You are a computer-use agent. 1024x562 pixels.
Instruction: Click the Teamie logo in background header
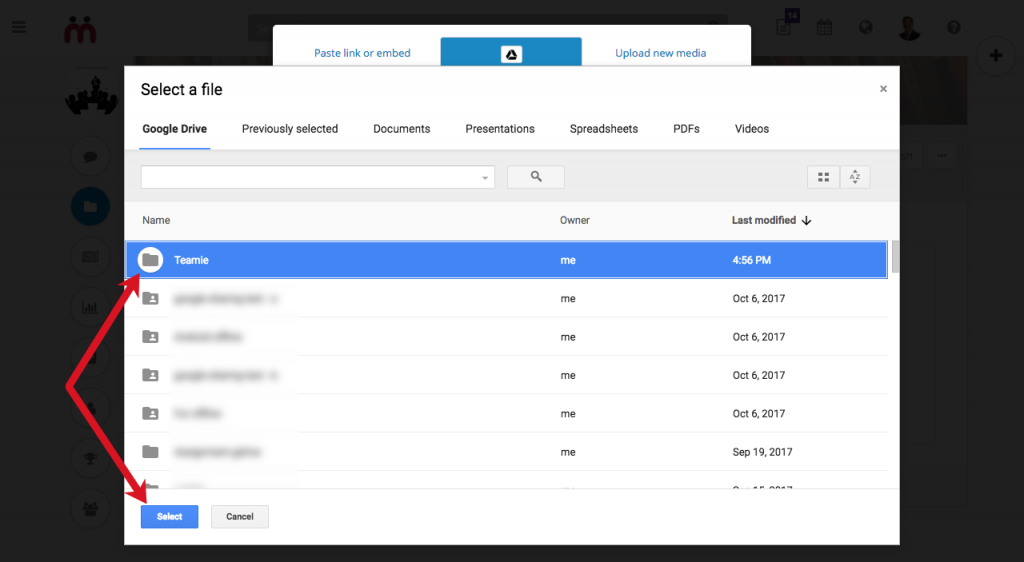(80, 29)
